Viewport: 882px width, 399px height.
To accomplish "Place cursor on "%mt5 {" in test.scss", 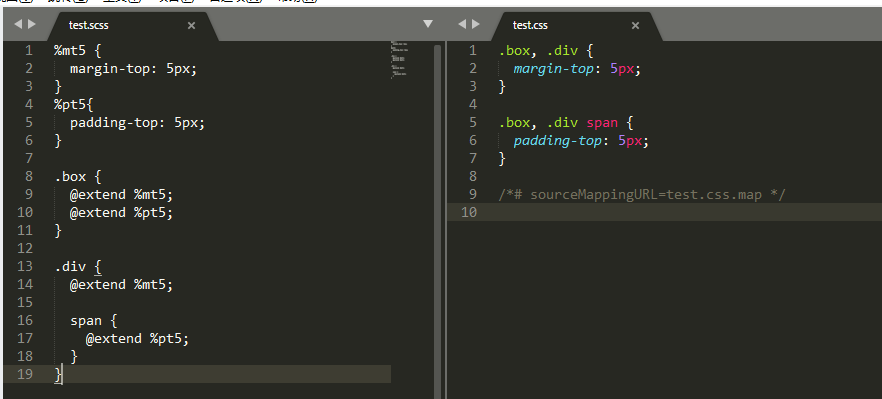I will coord(78,51).
